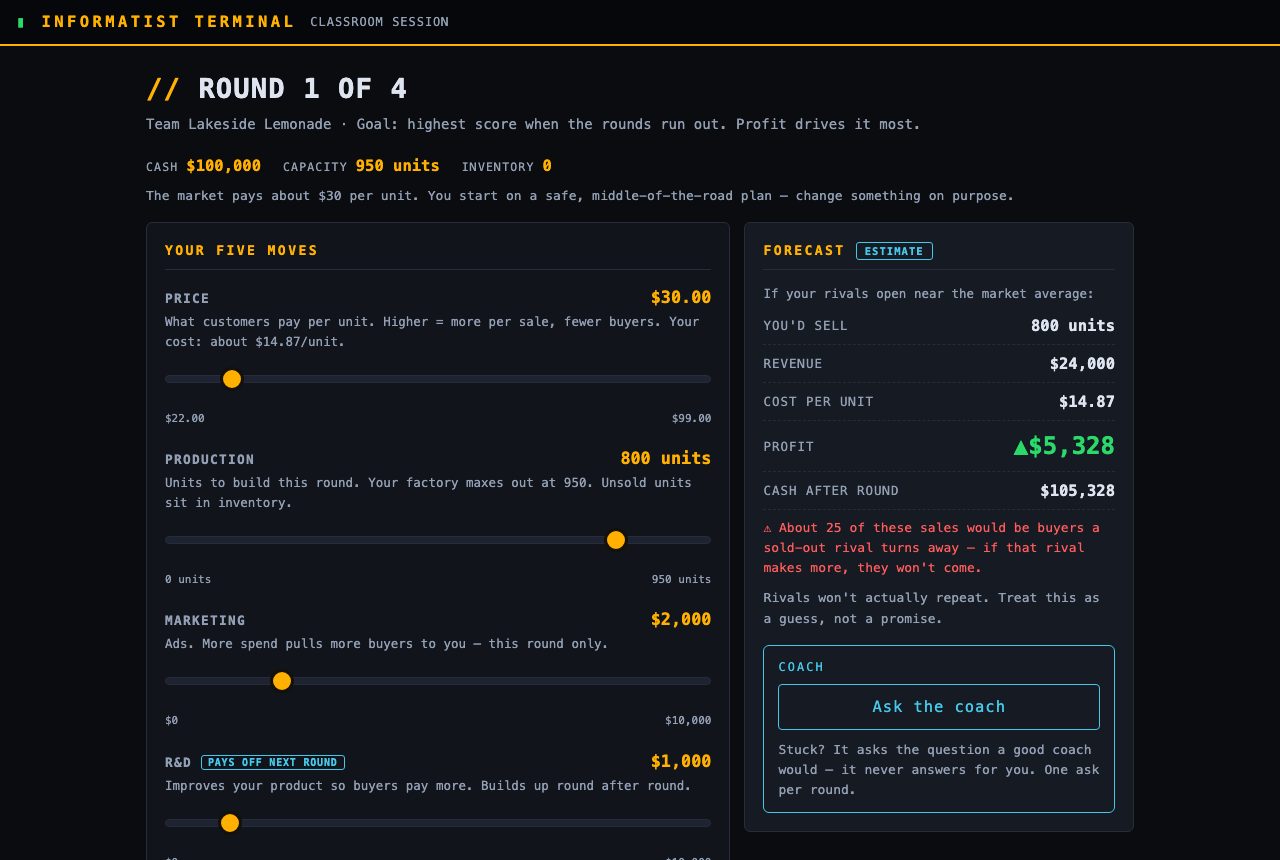Click the Price value $30.00
This screenshot has width=1280, height=860.
coord(681,297)
